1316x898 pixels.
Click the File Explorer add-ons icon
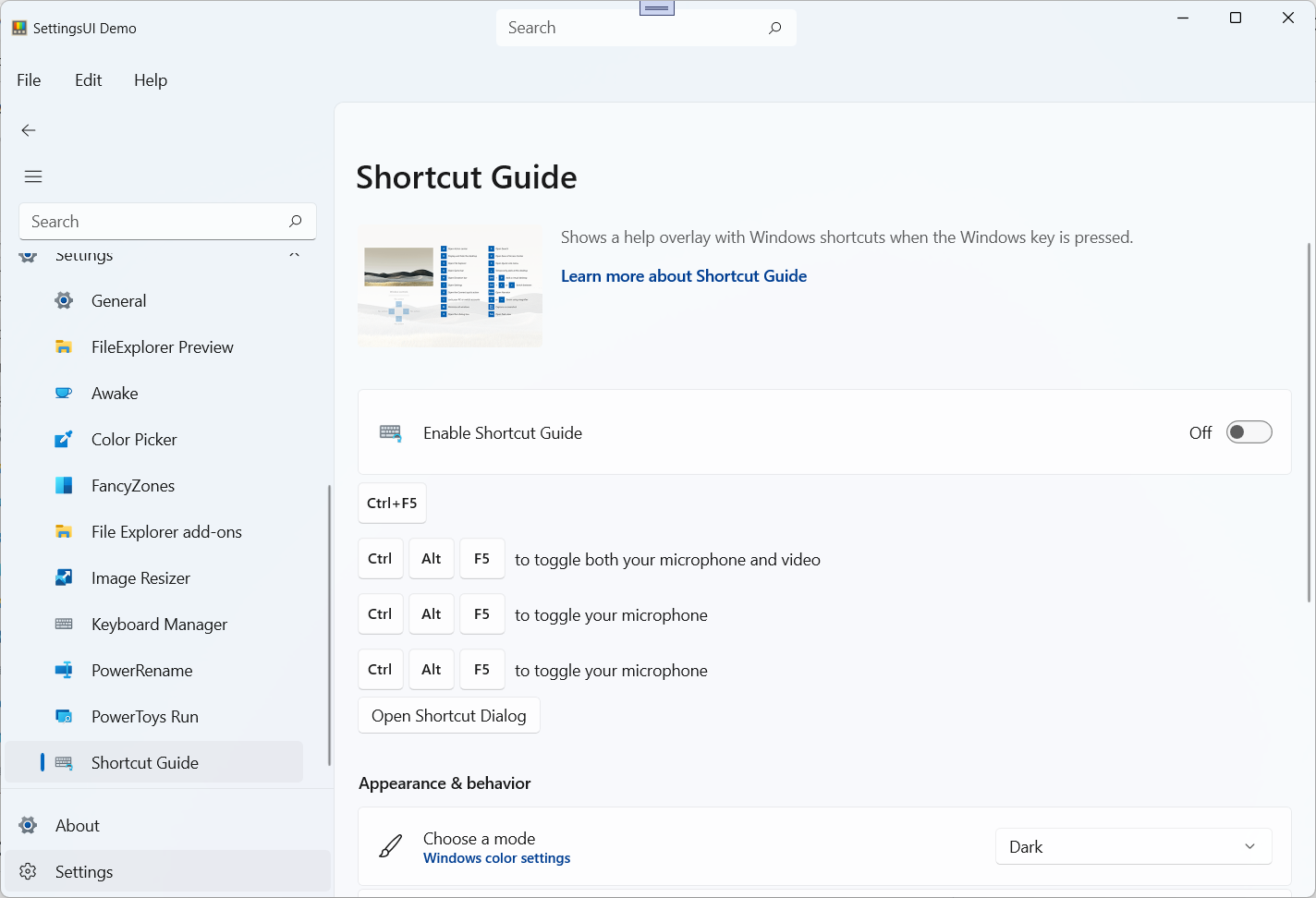(64, 531)
